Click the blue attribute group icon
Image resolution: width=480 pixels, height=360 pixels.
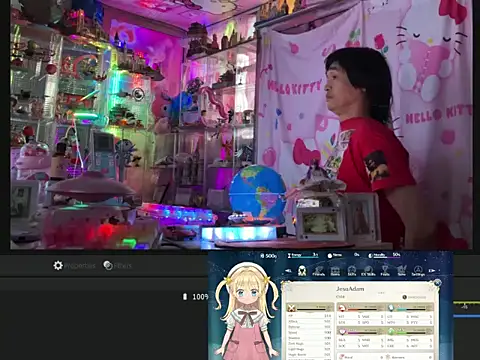[391, 307]
